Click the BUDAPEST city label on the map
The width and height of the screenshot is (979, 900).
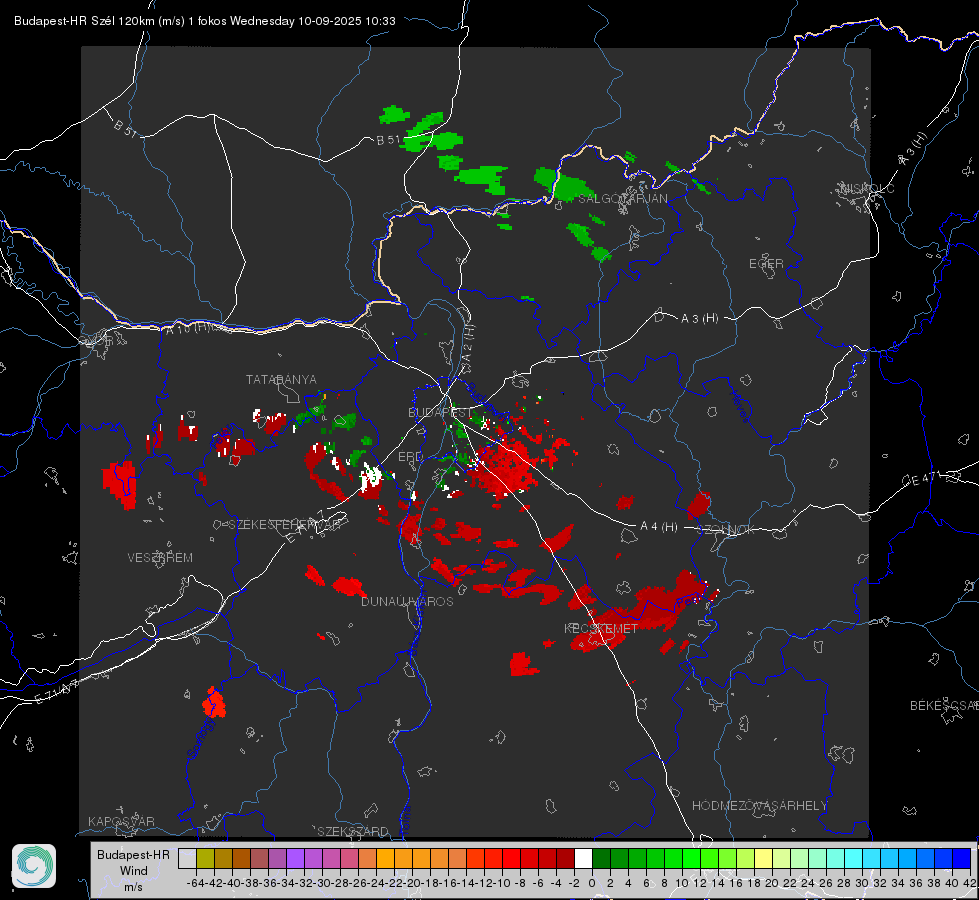(x=440, y=412)
